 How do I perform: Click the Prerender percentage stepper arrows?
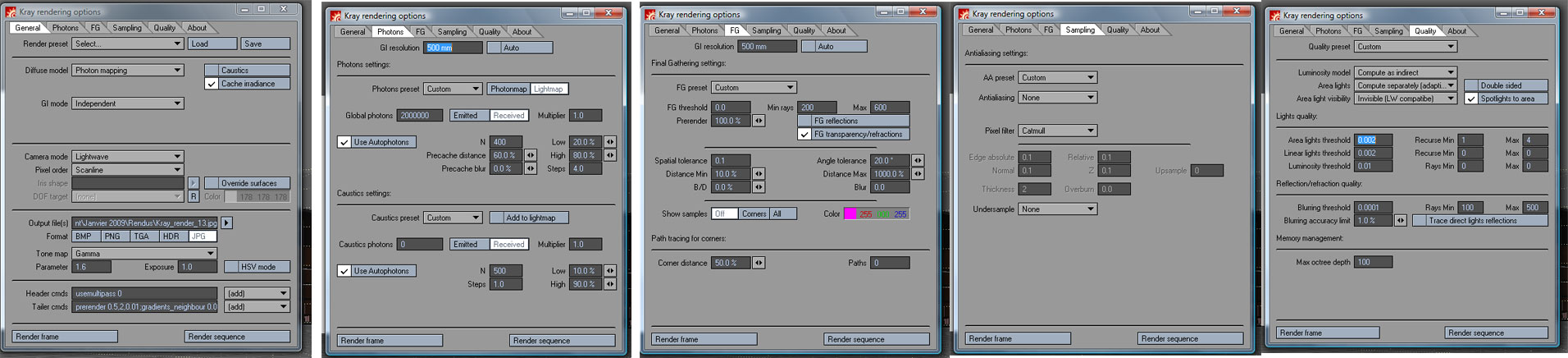(759, 121)
